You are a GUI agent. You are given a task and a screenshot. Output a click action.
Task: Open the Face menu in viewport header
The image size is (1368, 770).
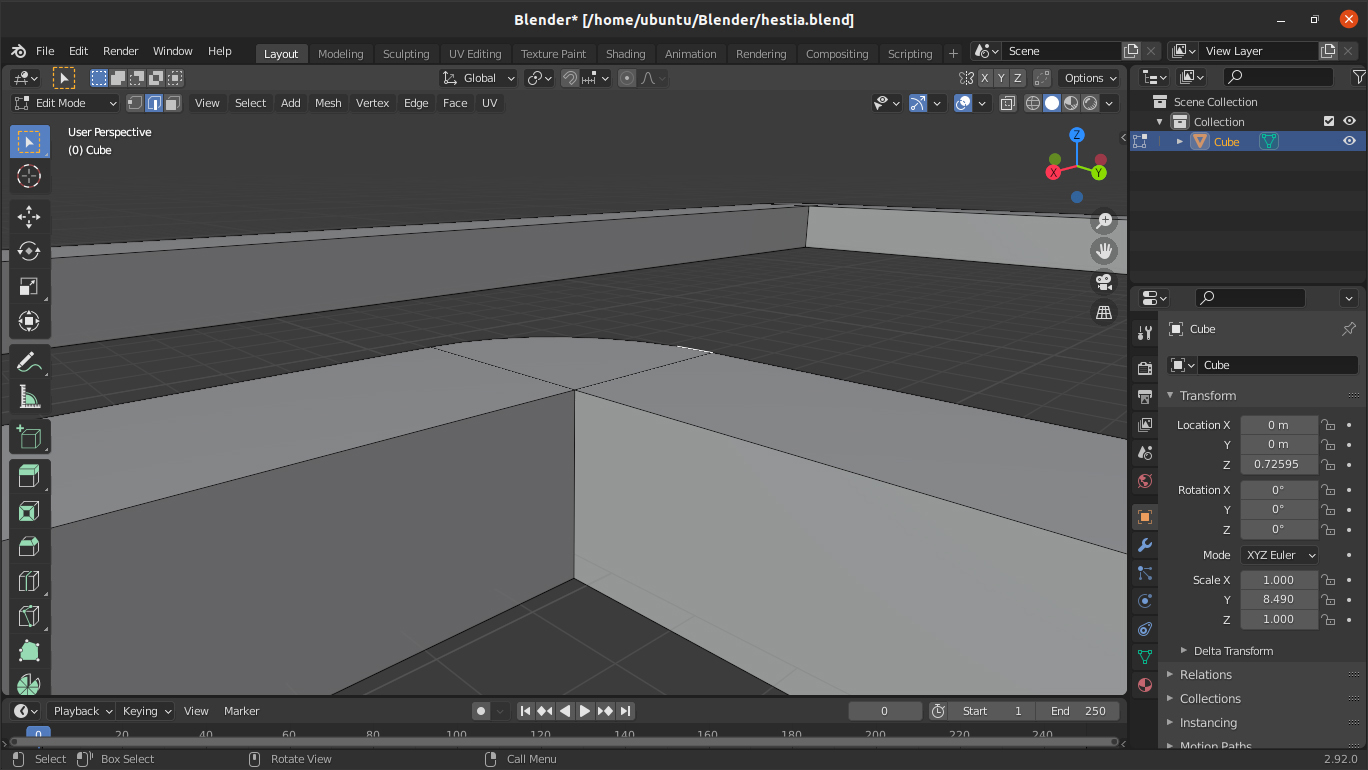coord(455,103)
